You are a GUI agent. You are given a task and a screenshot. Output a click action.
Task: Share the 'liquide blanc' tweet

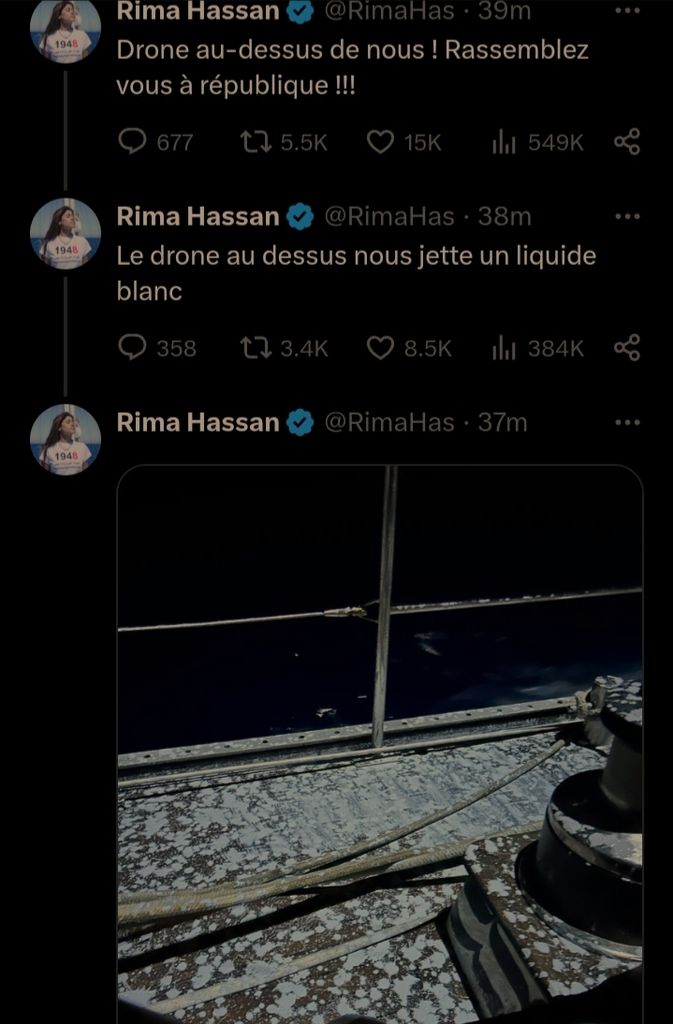pyautogui.click(x=627, y=347)
